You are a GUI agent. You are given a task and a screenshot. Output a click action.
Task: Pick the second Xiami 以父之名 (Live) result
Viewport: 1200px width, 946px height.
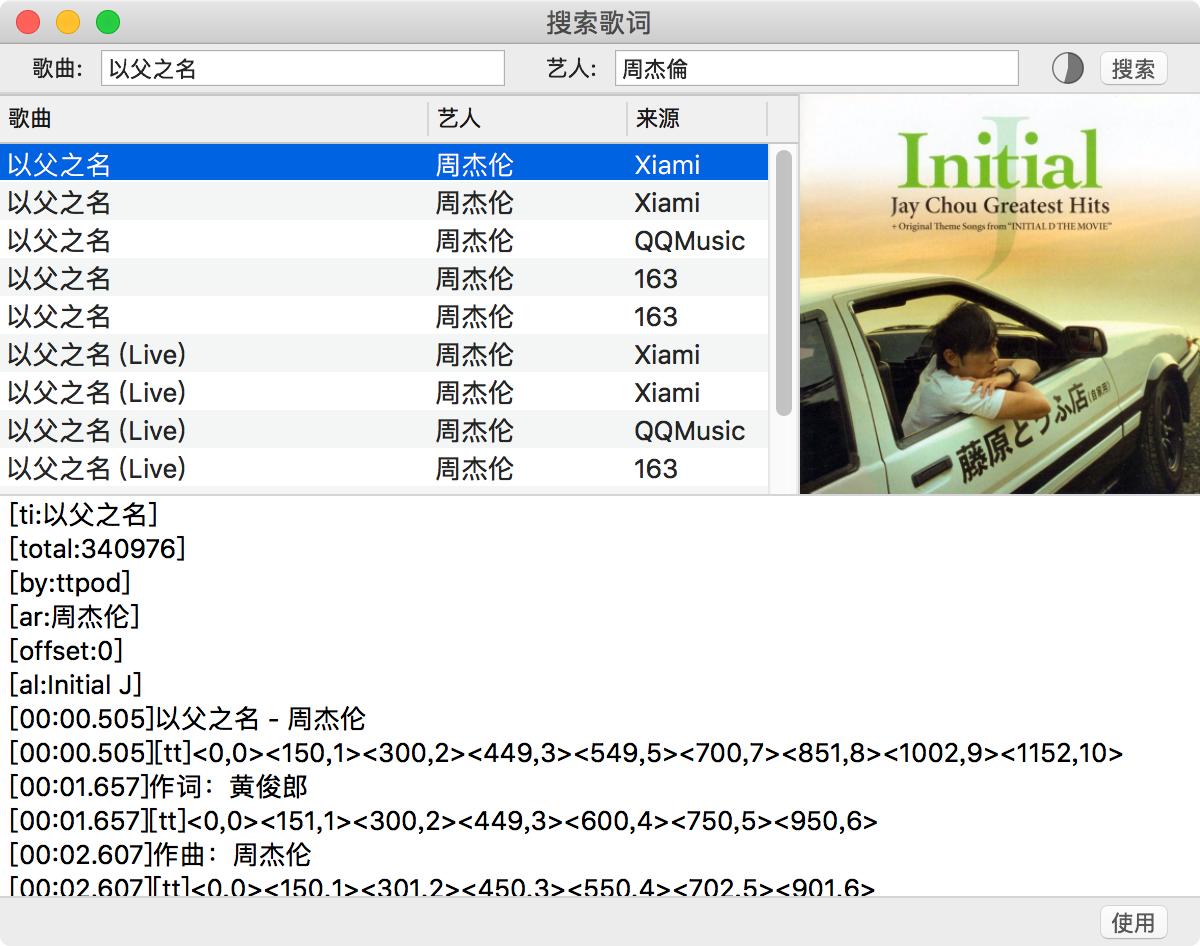pyautogui.click(x=384, y=392)
